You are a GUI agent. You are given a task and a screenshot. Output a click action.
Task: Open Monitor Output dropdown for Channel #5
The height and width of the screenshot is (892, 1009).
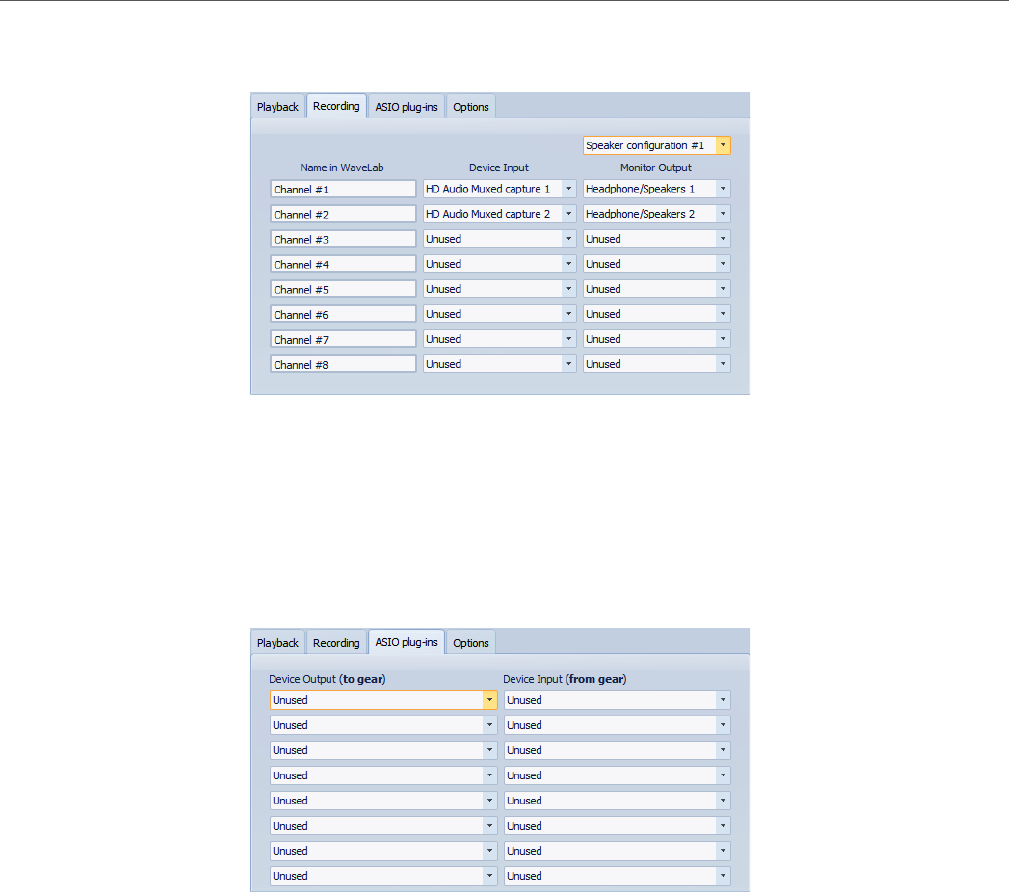656,289
